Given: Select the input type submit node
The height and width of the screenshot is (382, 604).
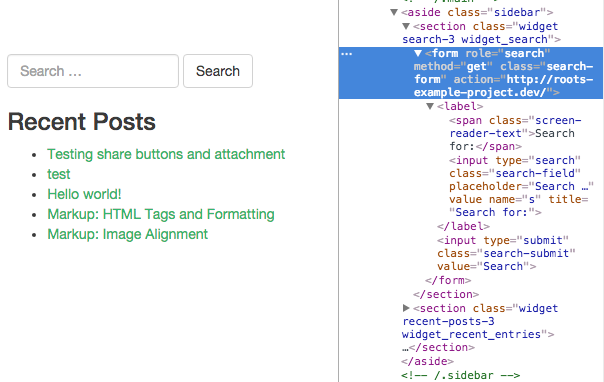Looking at the screenshot, I should pyautogui.click(x=506, y=253).
